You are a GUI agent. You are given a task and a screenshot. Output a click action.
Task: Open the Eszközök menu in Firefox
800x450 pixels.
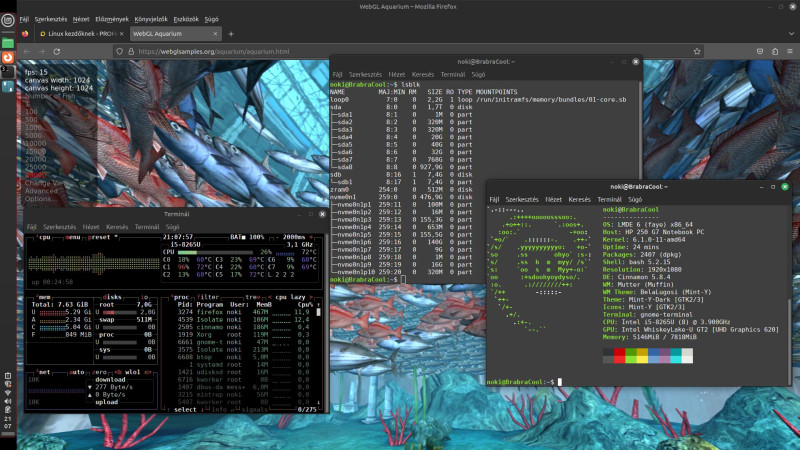point(186,19)
